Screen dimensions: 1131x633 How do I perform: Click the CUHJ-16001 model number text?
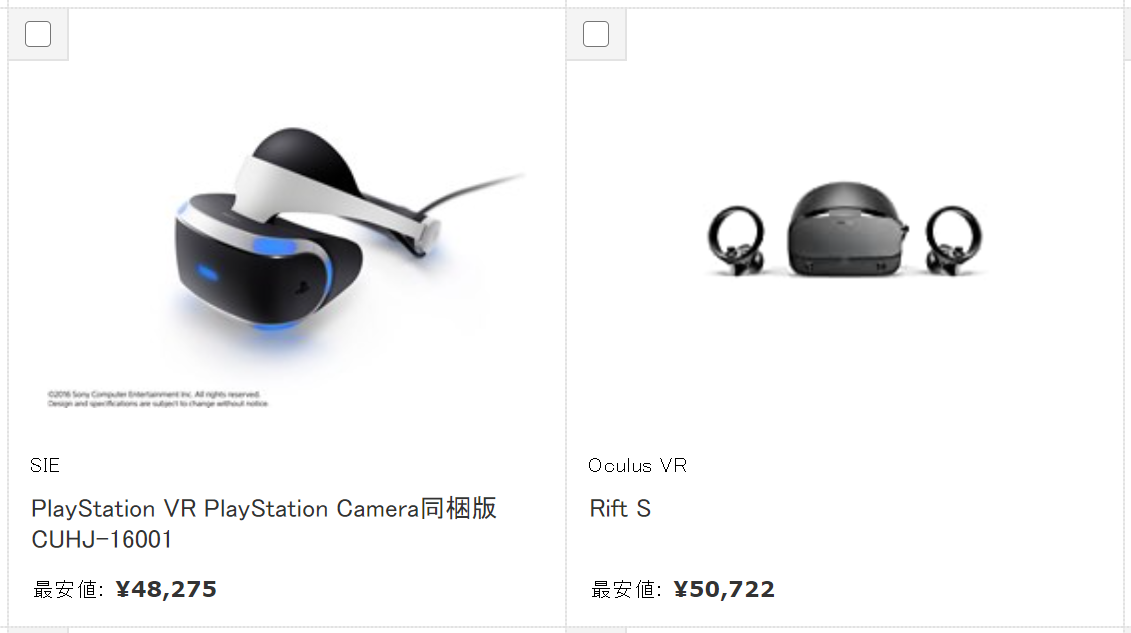click(x=102, y=540)
